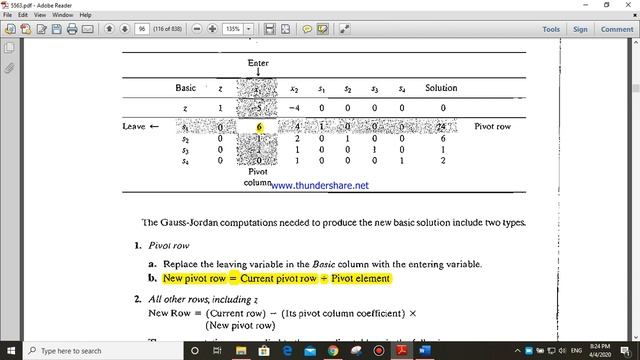The width and height of the screenshot is (640, 360).
Task: Click the highlighted pivot element 6
Action: point(259,127)
